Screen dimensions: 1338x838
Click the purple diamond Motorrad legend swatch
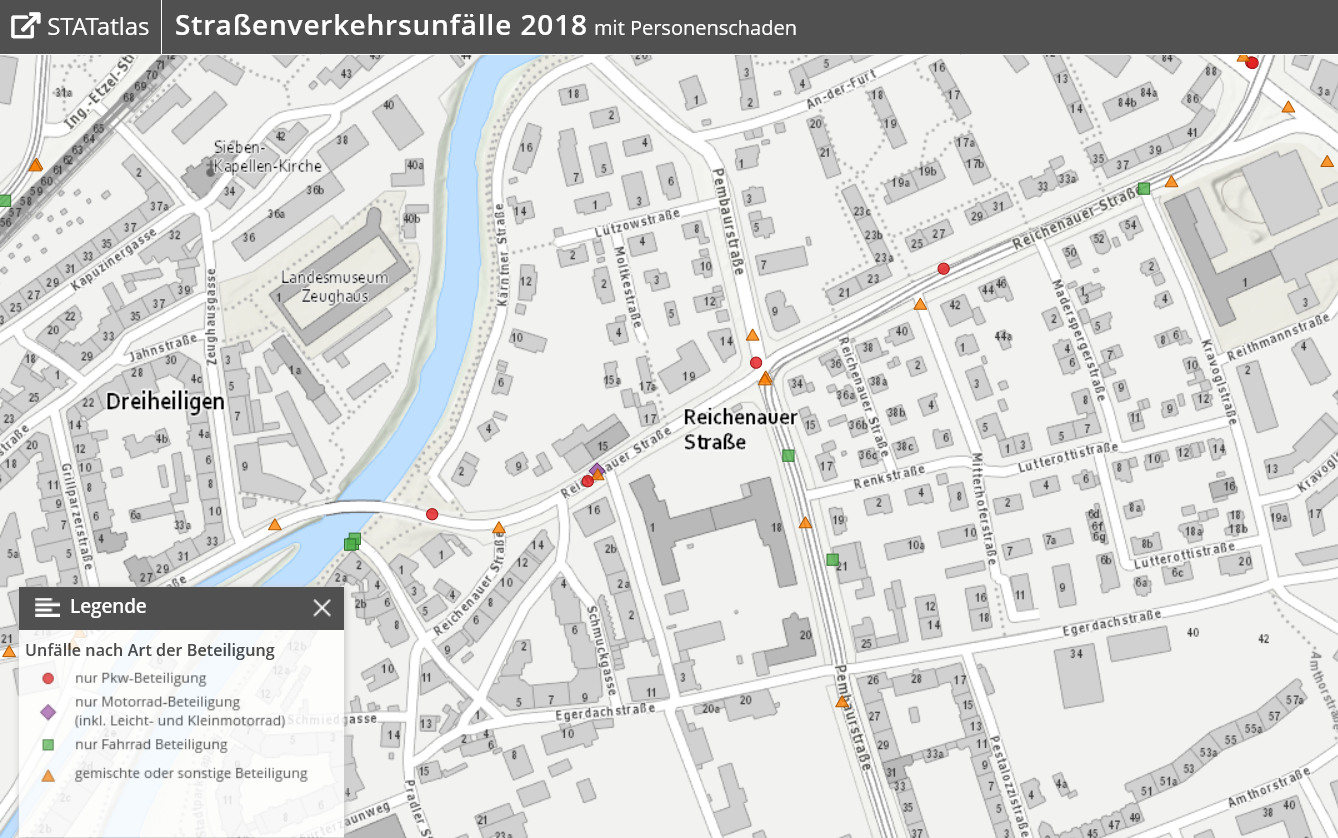click(x=47, y=712)
